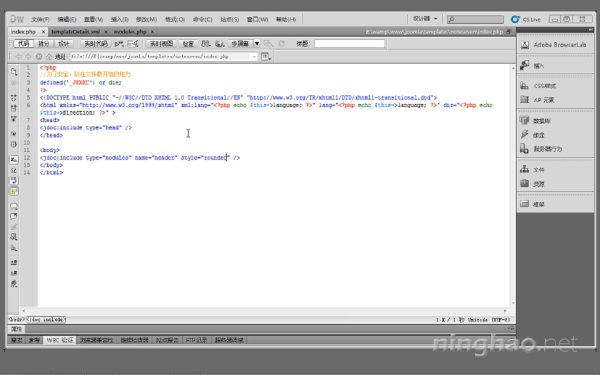
Task: Click the Move or Convert CSS icon
Action: click(14, 248)
